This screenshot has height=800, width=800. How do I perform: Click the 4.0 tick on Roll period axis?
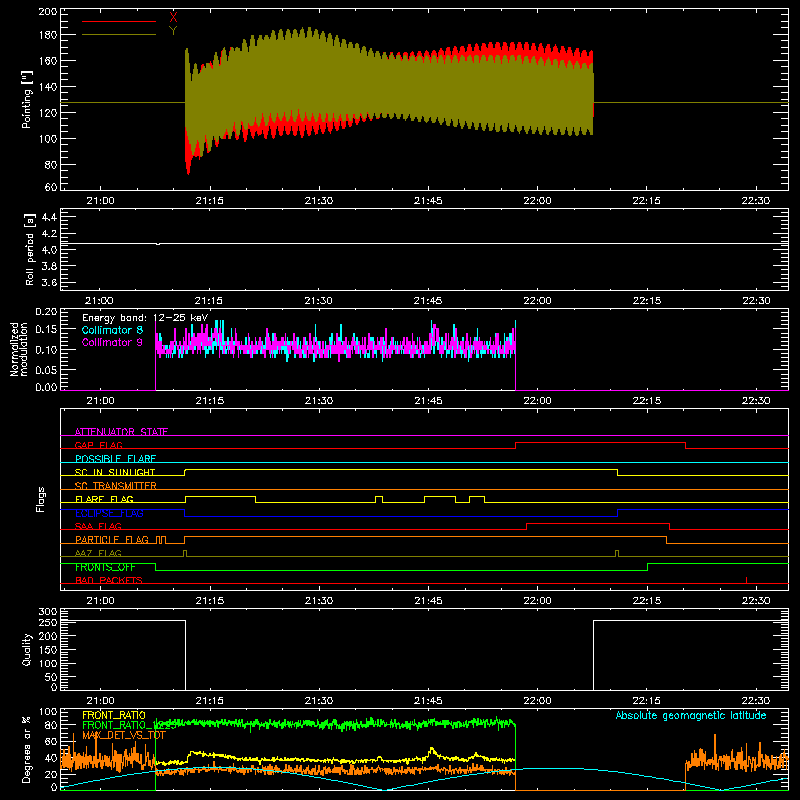click(49, 250)
